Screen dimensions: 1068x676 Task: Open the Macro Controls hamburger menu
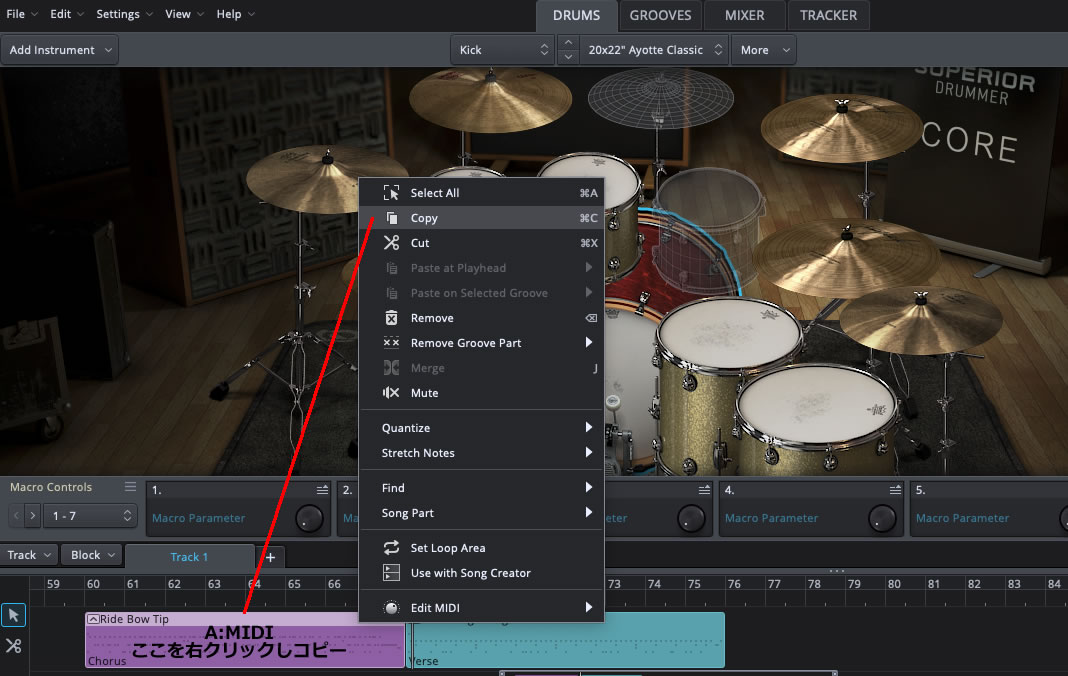(130, 487)
